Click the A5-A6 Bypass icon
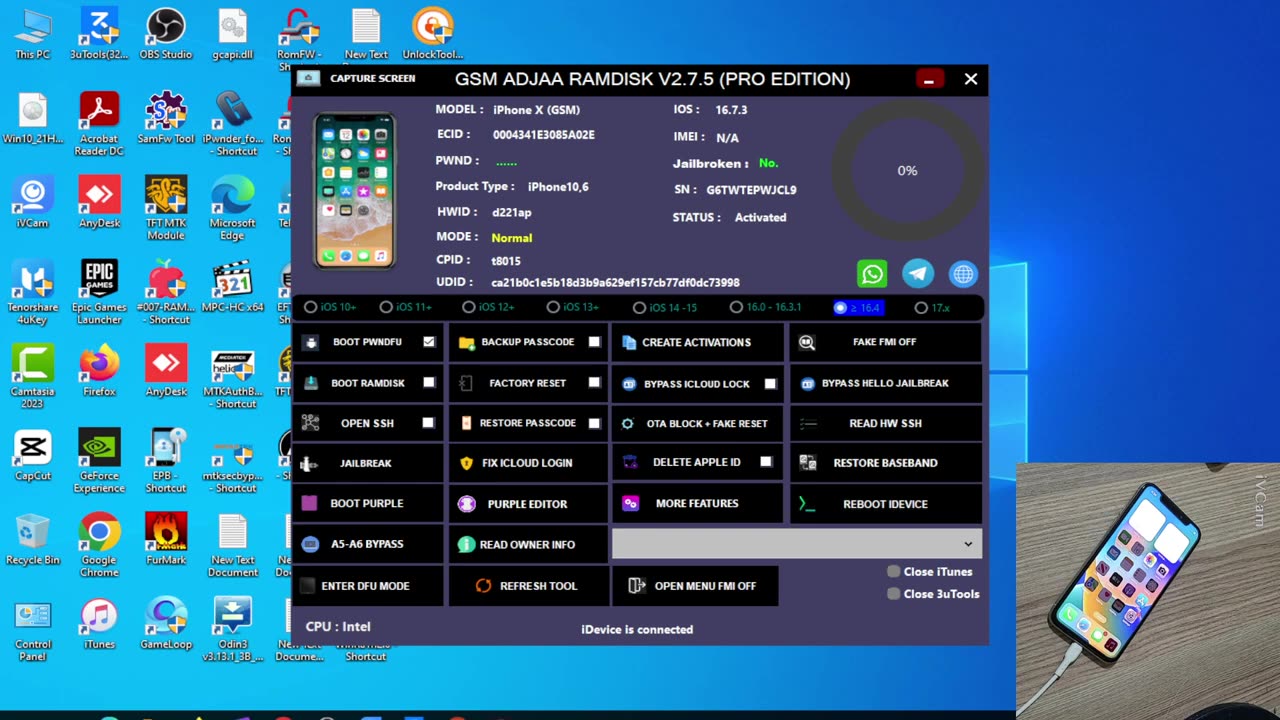Screen dimensions: 1280x720 311,544
